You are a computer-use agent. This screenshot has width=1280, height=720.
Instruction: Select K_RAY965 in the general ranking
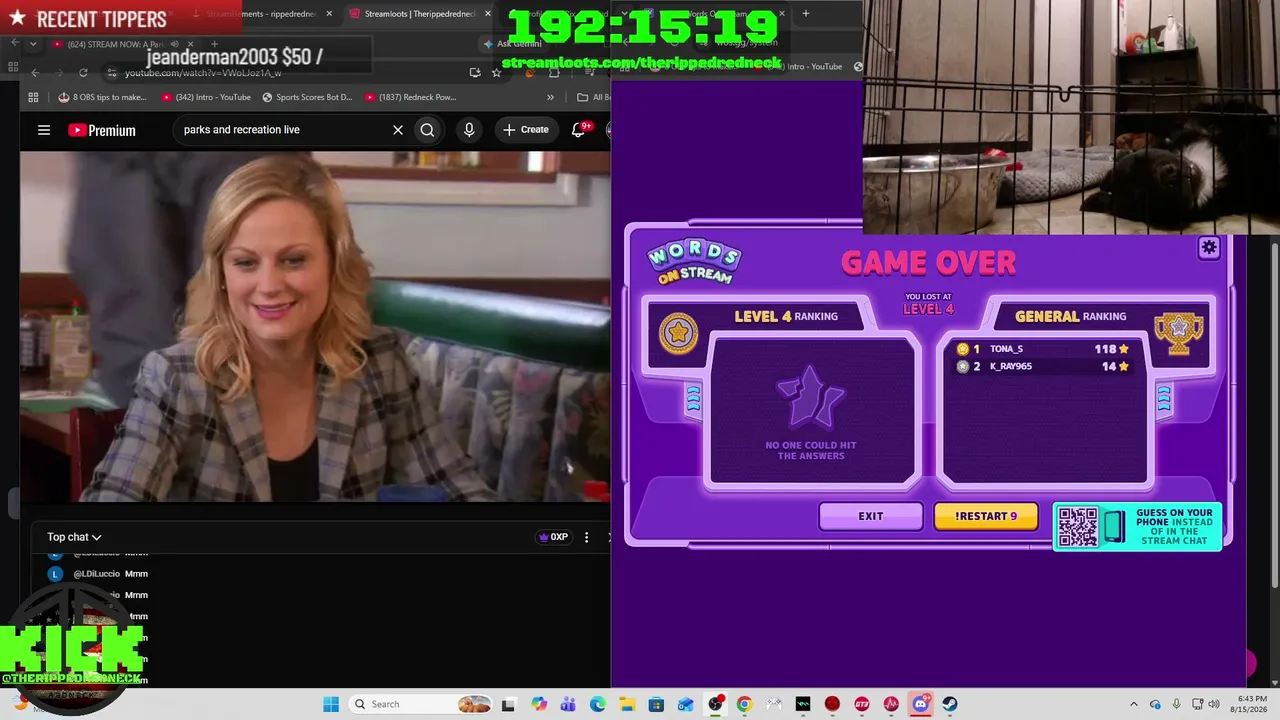click(x=1044, y=366)
